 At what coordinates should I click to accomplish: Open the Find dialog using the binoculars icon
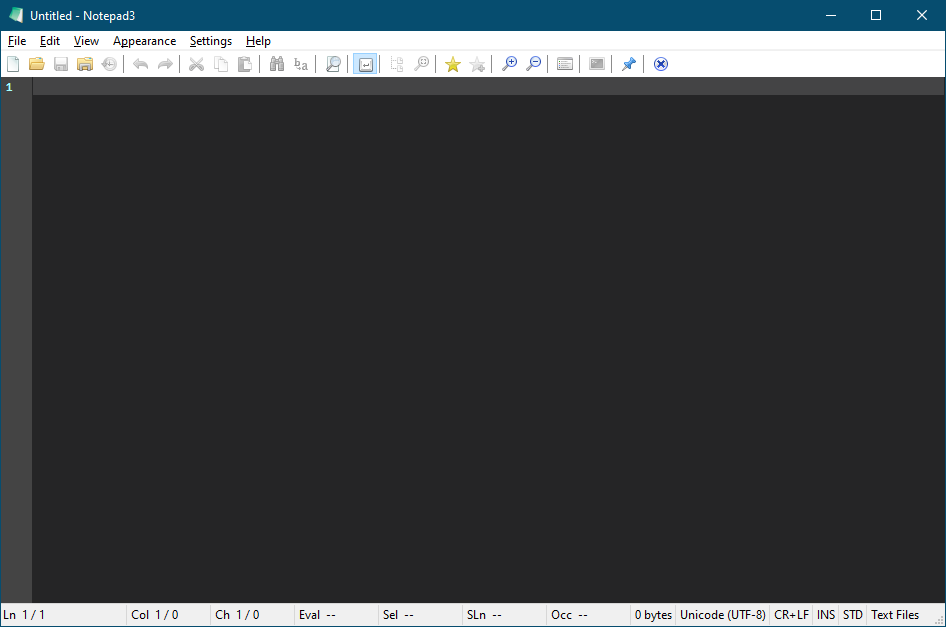tap(277, 63)
